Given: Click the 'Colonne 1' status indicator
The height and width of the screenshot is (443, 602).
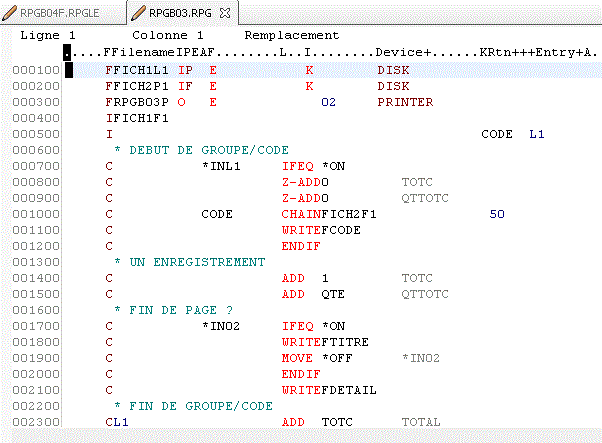Looking at the screenshot, I should click(167, 35).
